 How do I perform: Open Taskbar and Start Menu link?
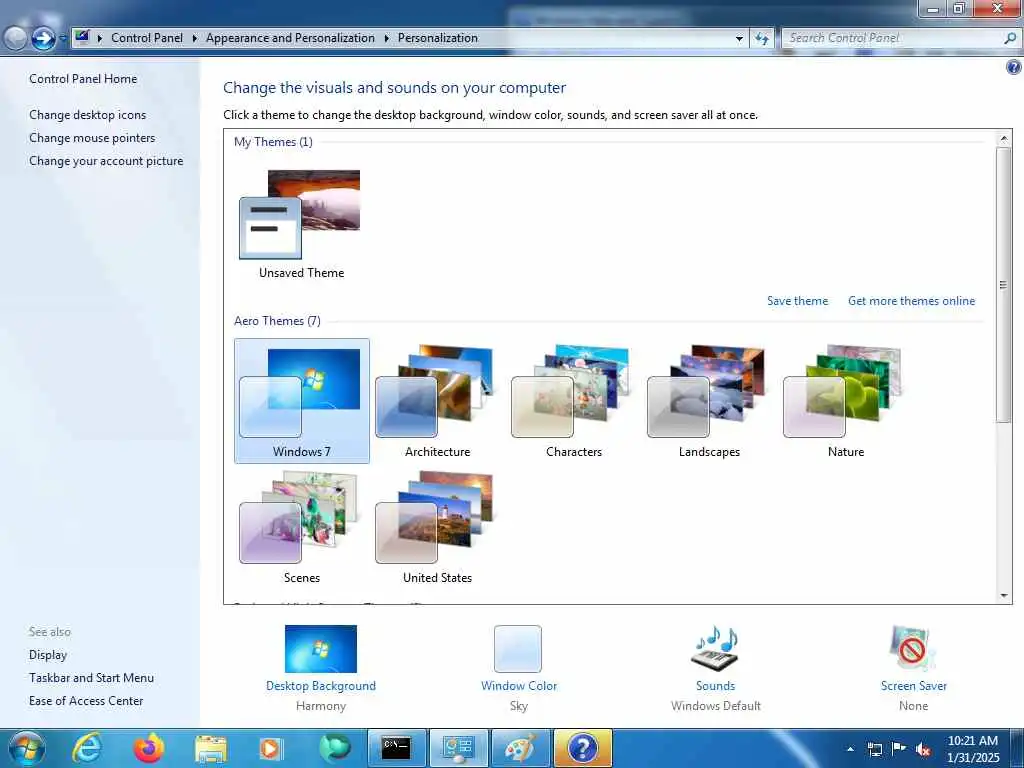[91, 678]
